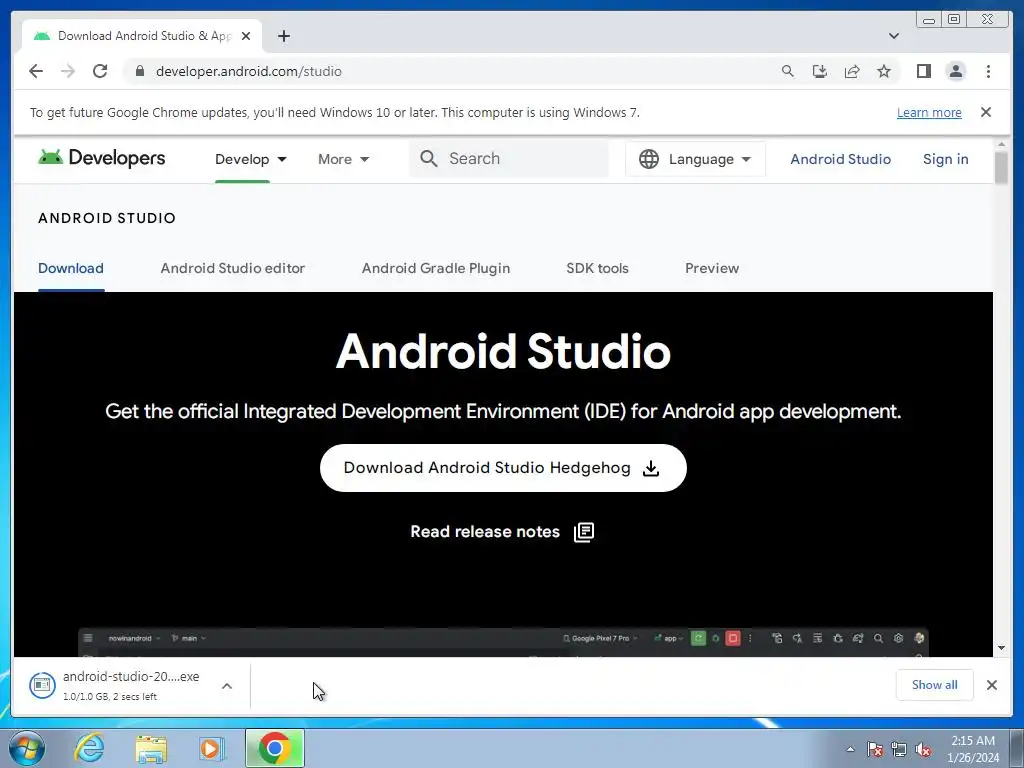Open the Action Center flag icon
Image resolution: width=1024 pixels, height=768 pixels.
click(x=874, y=749)
